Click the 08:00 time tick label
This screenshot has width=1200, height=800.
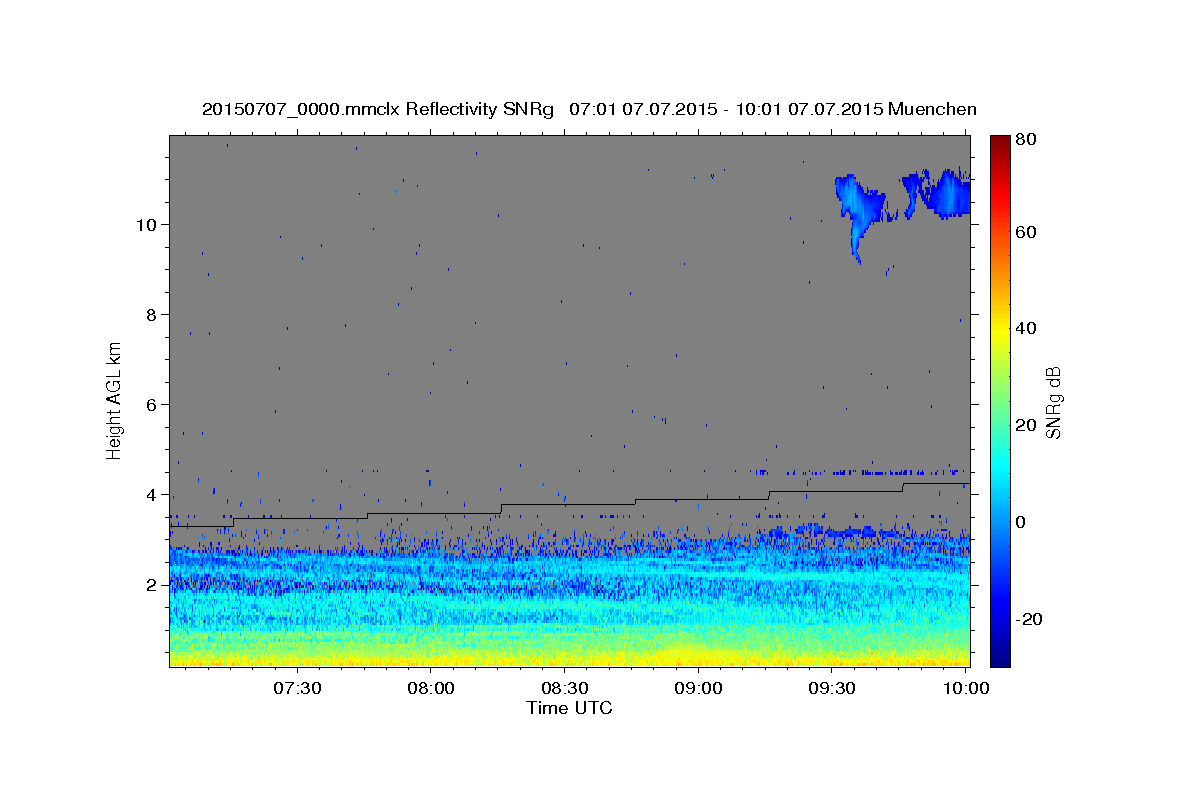[431, 689]
